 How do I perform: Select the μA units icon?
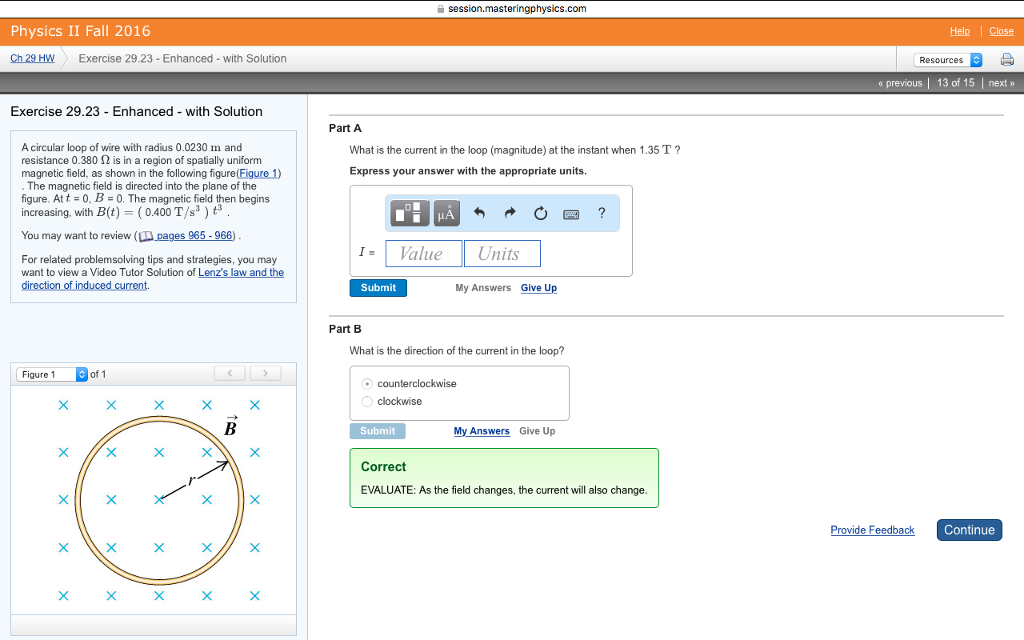446,212
